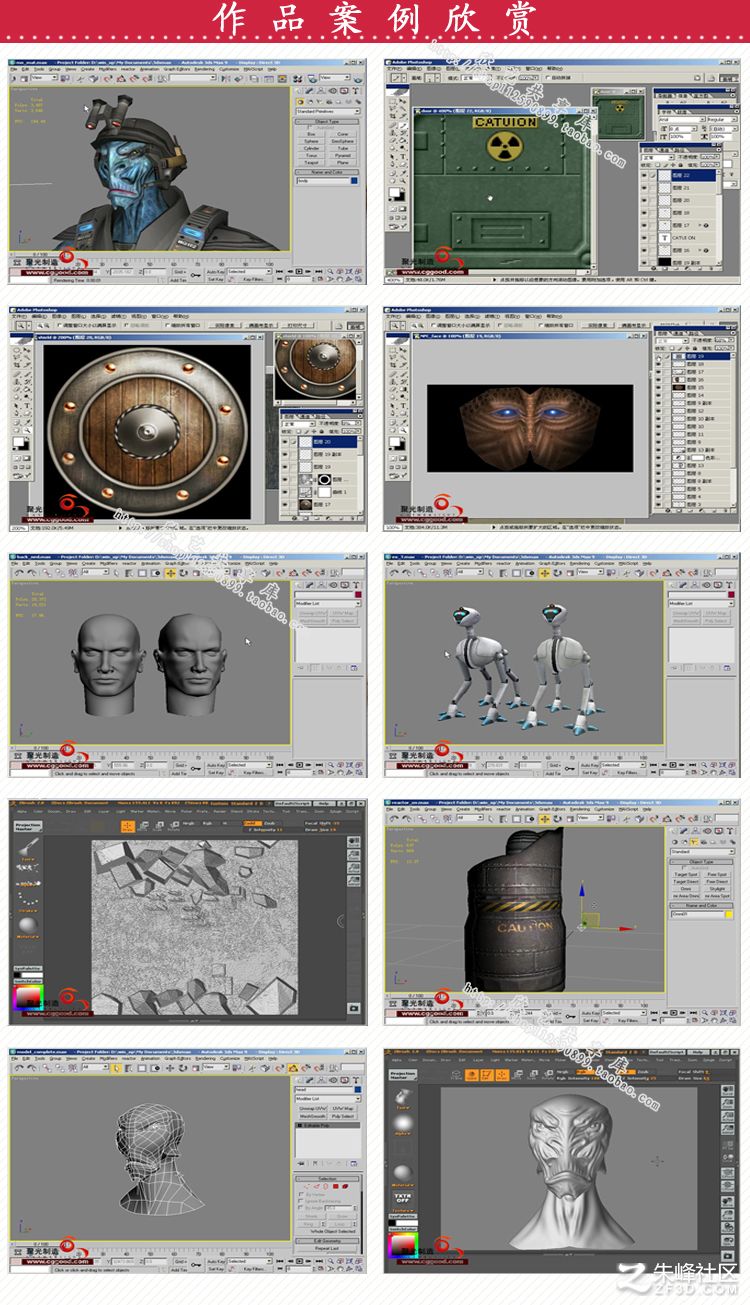Click orange Edit button in ZBrush rubble window
The width and height of the screenshot is (750, 1305).
pyautogui.click(x=128, y=826)
